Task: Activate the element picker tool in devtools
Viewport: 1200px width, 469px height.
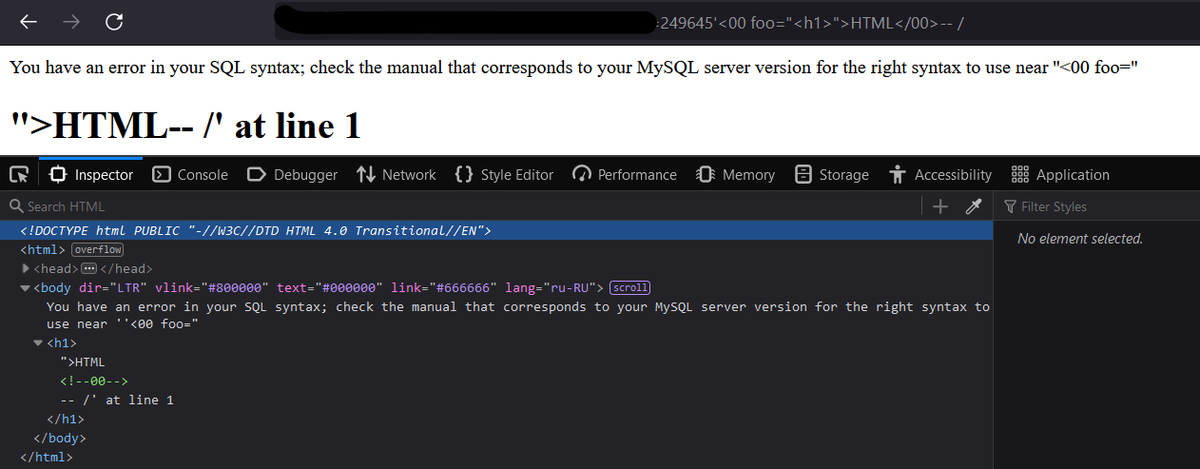Action: pyautogui.click(x=18, y=175)
